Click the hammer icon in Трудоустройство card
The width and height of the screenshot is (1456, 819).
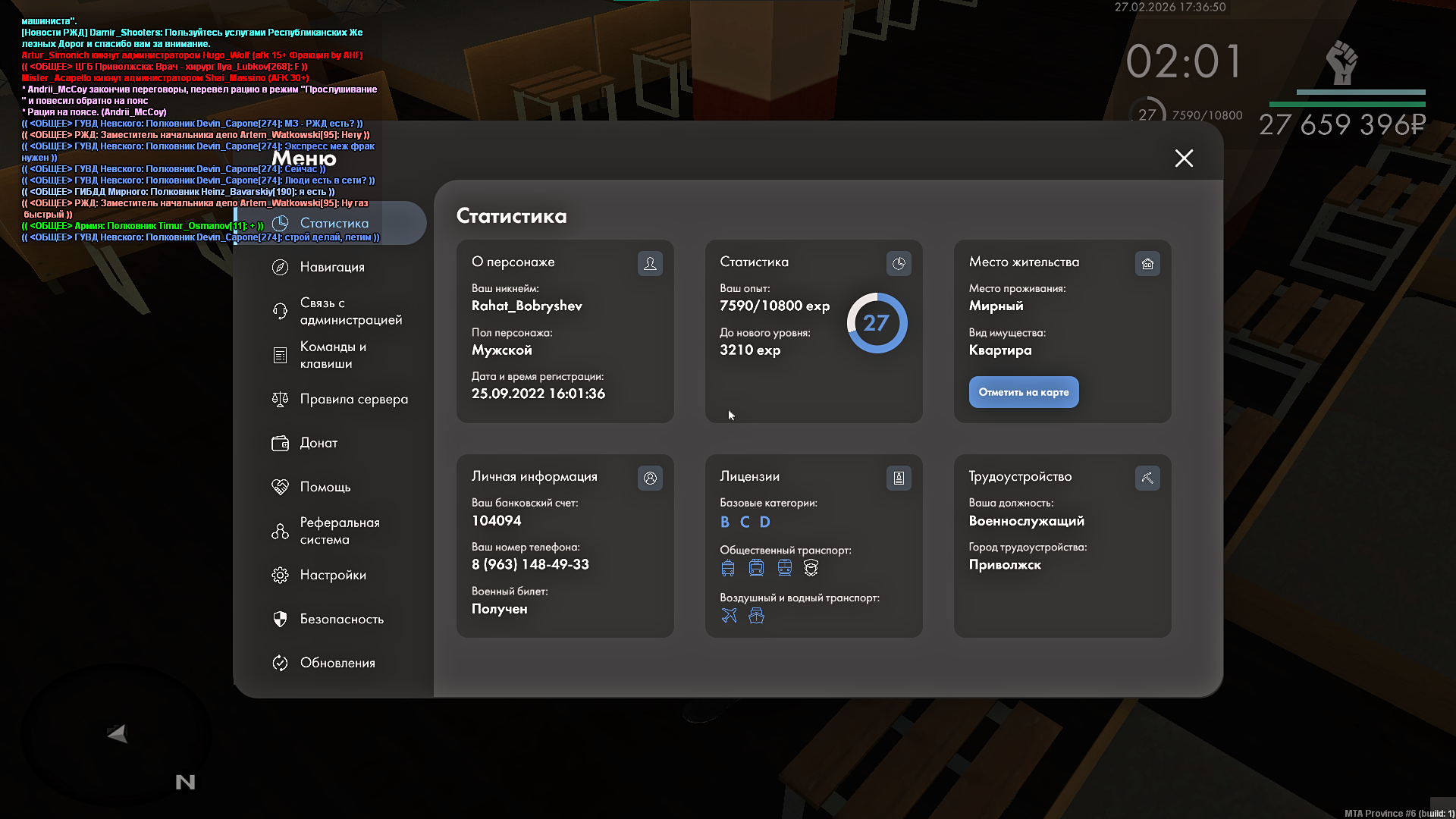pos(1147,478)
